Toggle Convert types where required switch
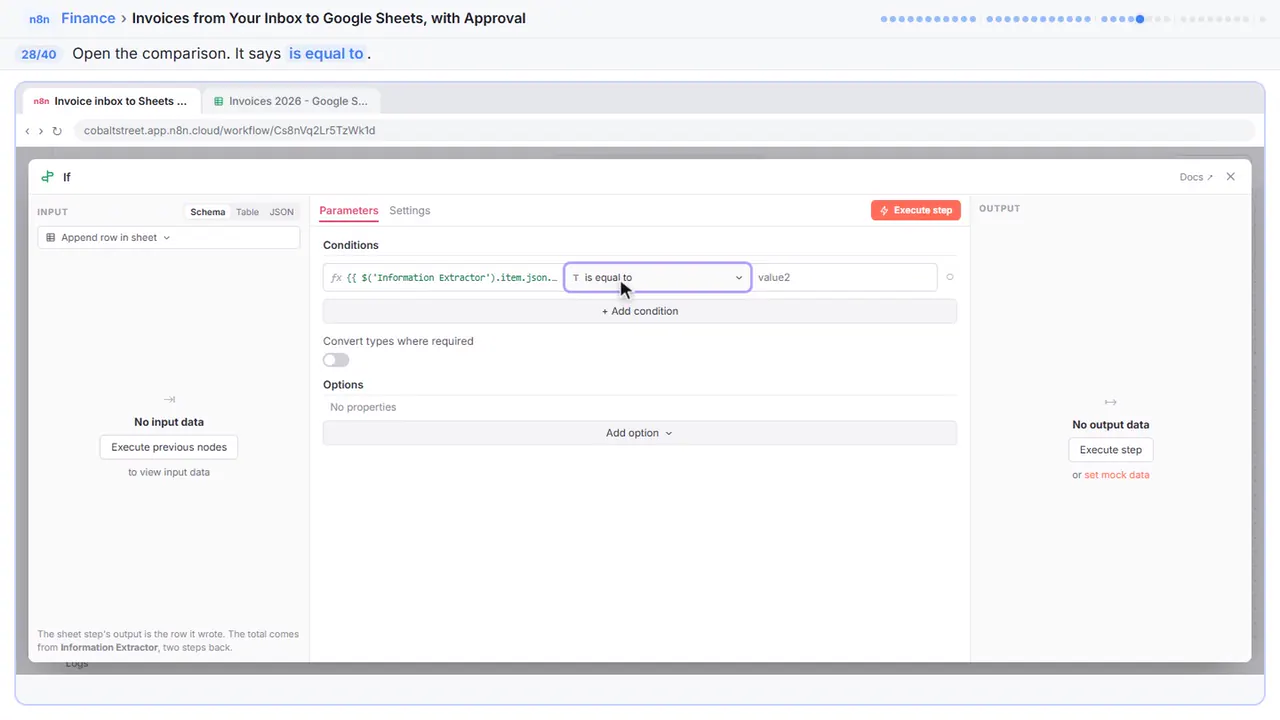This screenshot has height=720, width=1280. (336, 360)
